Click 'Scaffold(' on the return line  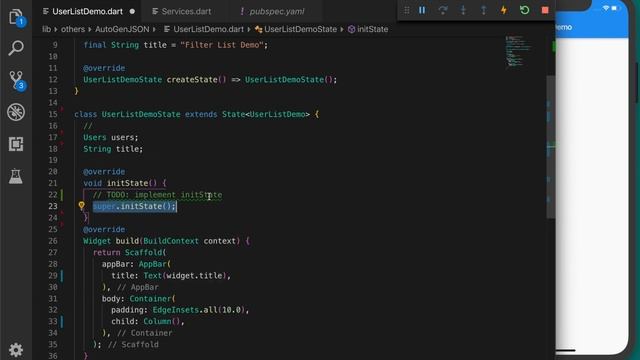coord(145,252)
